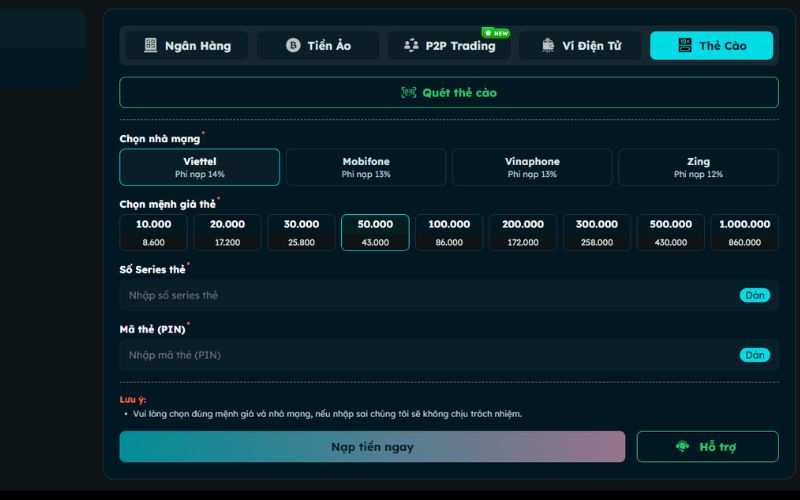Image resolution: width=800 pixels, height=500 pixels.
Task: Click the scan icon beside Quét thẻ cào
Action: (409, 92)
